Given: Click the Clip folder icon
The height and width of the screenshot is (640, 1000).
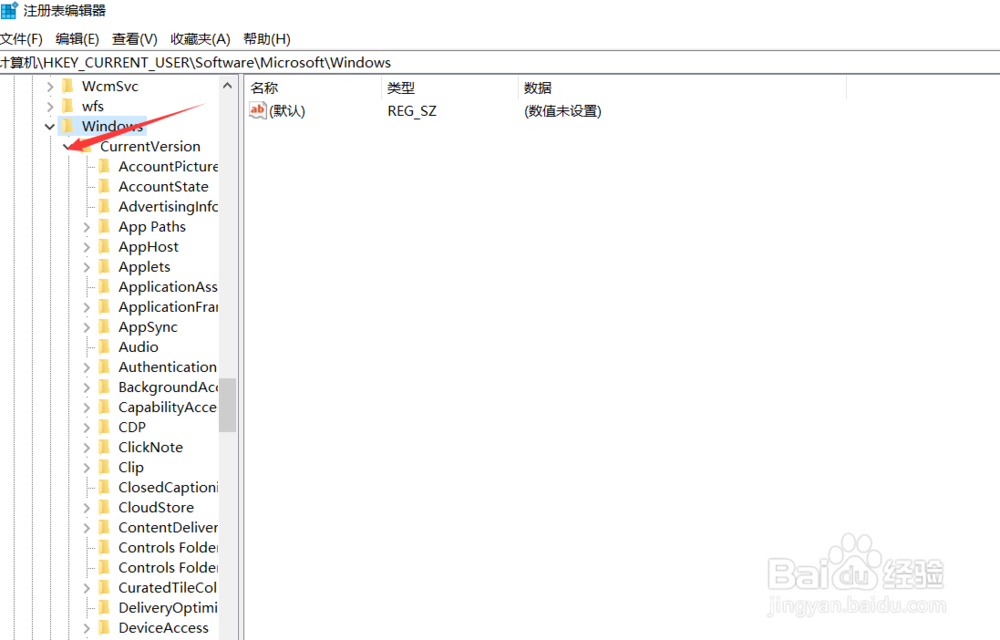Looking at the screenshot, I should tap(106, 466).
